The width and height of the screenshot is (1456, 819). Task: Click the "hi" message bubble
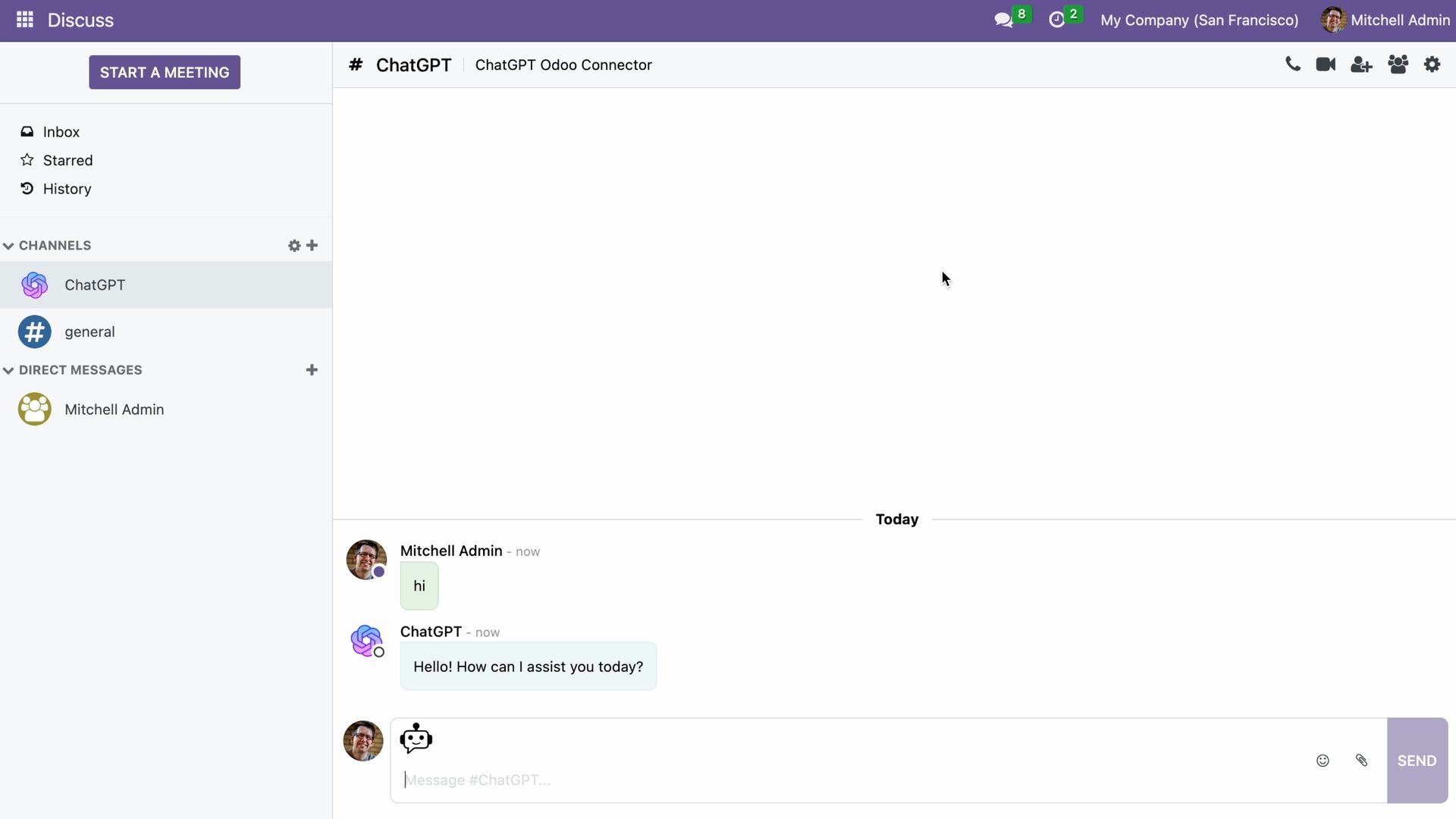(419, 585)
